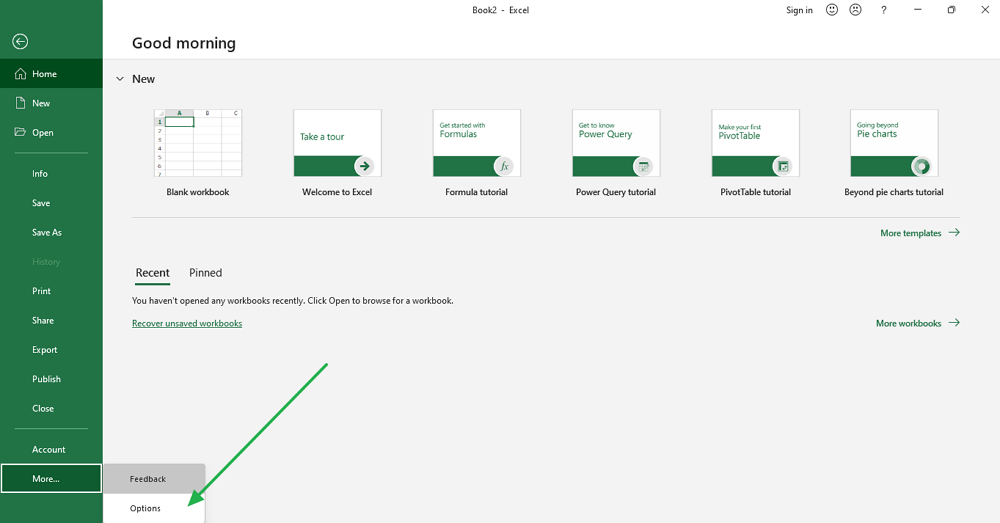Click arrow icon next to More templates
Image resolution: width=1000 pixels, height=523 pixels.
tap(954, 232)
